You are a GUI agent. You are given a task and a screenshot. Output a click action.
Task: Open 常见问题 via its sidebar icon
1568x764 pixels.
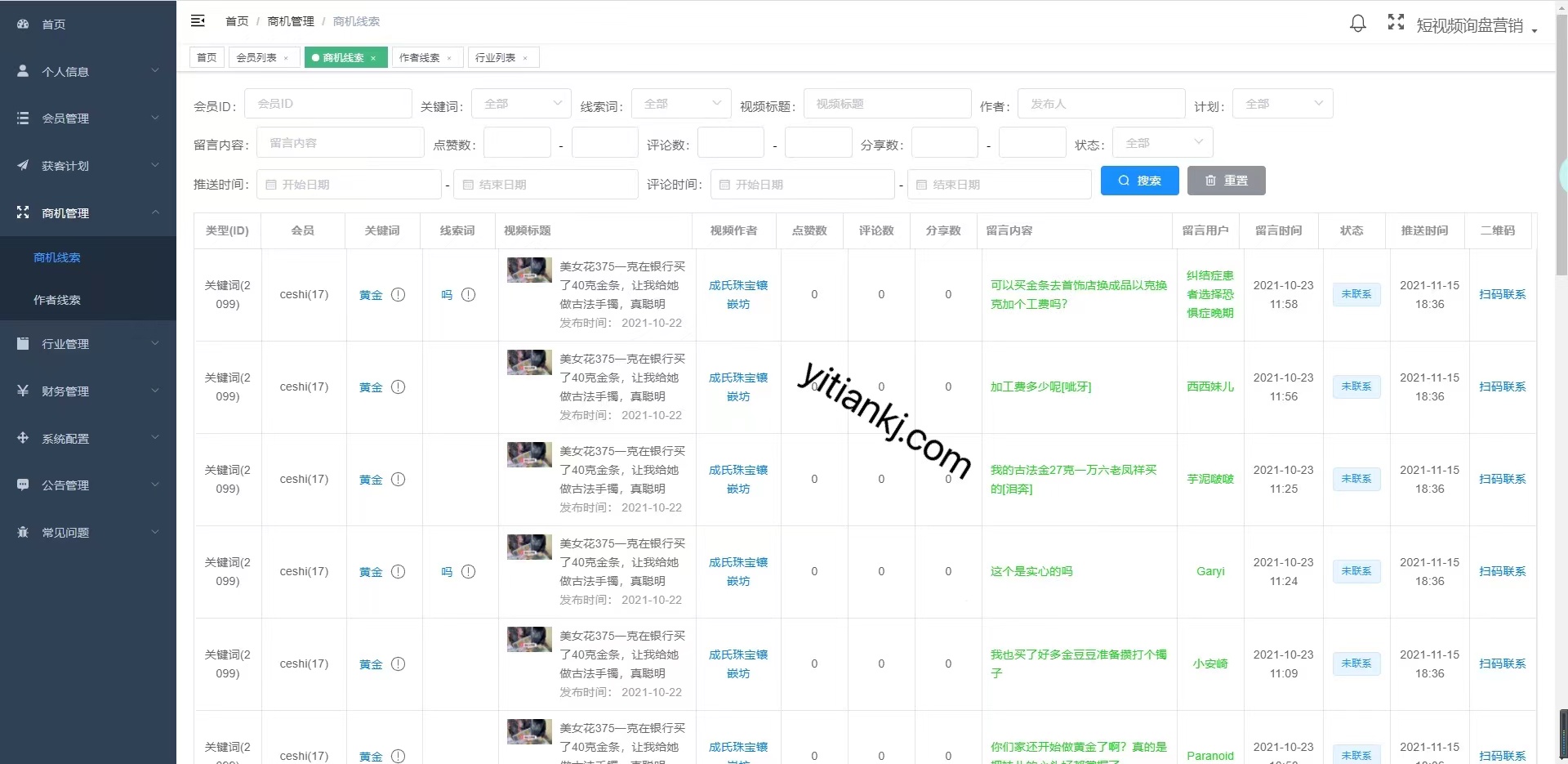pos(22,532)
